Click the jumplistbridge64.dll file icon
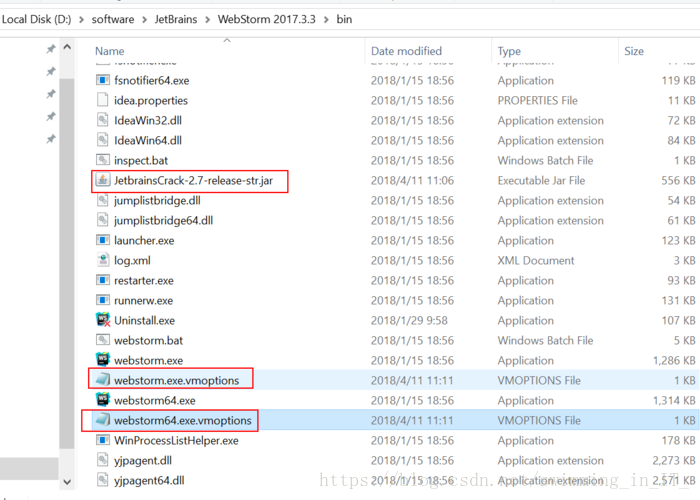Screen dimensions: 700x500 (x=103, y=220)
